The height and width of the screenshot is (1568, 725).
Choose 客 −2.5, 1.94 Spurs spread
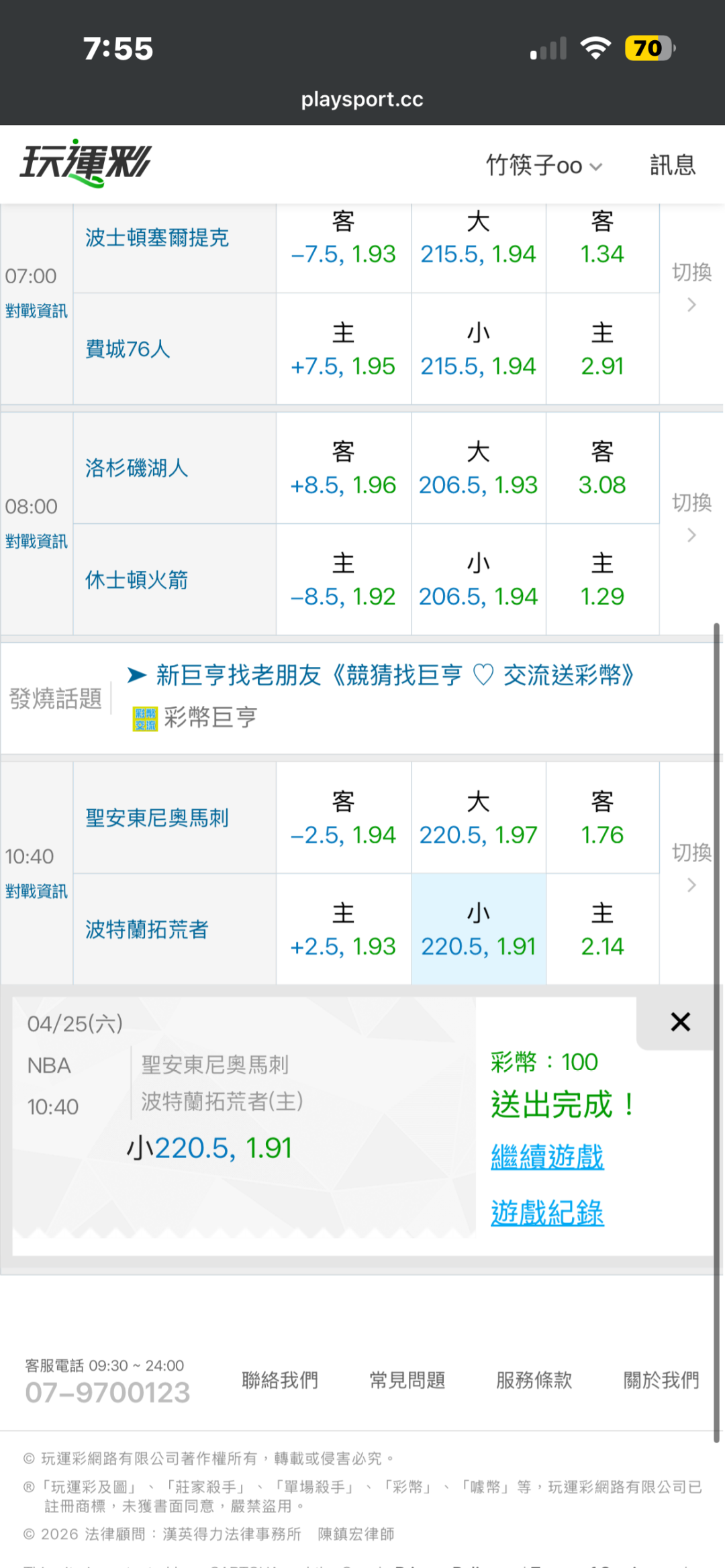(x=344, y=818)
